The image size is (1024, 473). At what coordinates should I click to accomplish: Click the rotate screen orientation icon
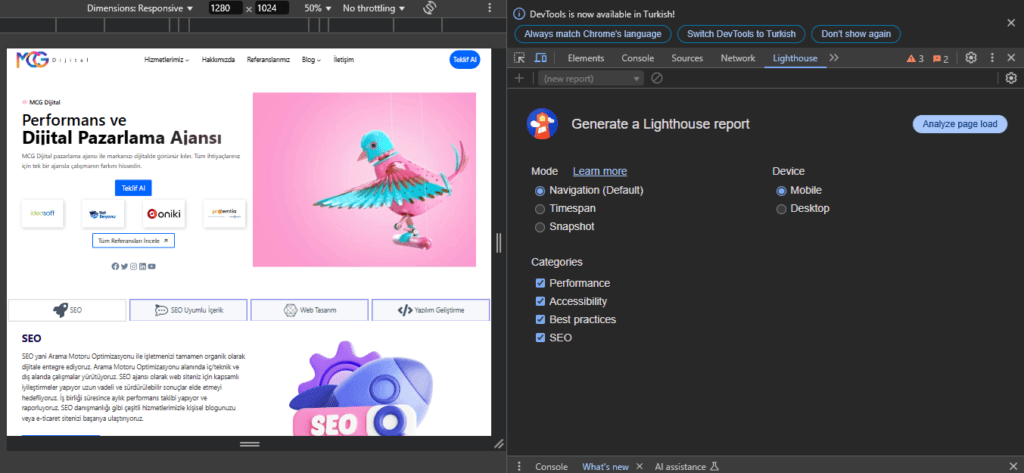(x=431, y=8)
